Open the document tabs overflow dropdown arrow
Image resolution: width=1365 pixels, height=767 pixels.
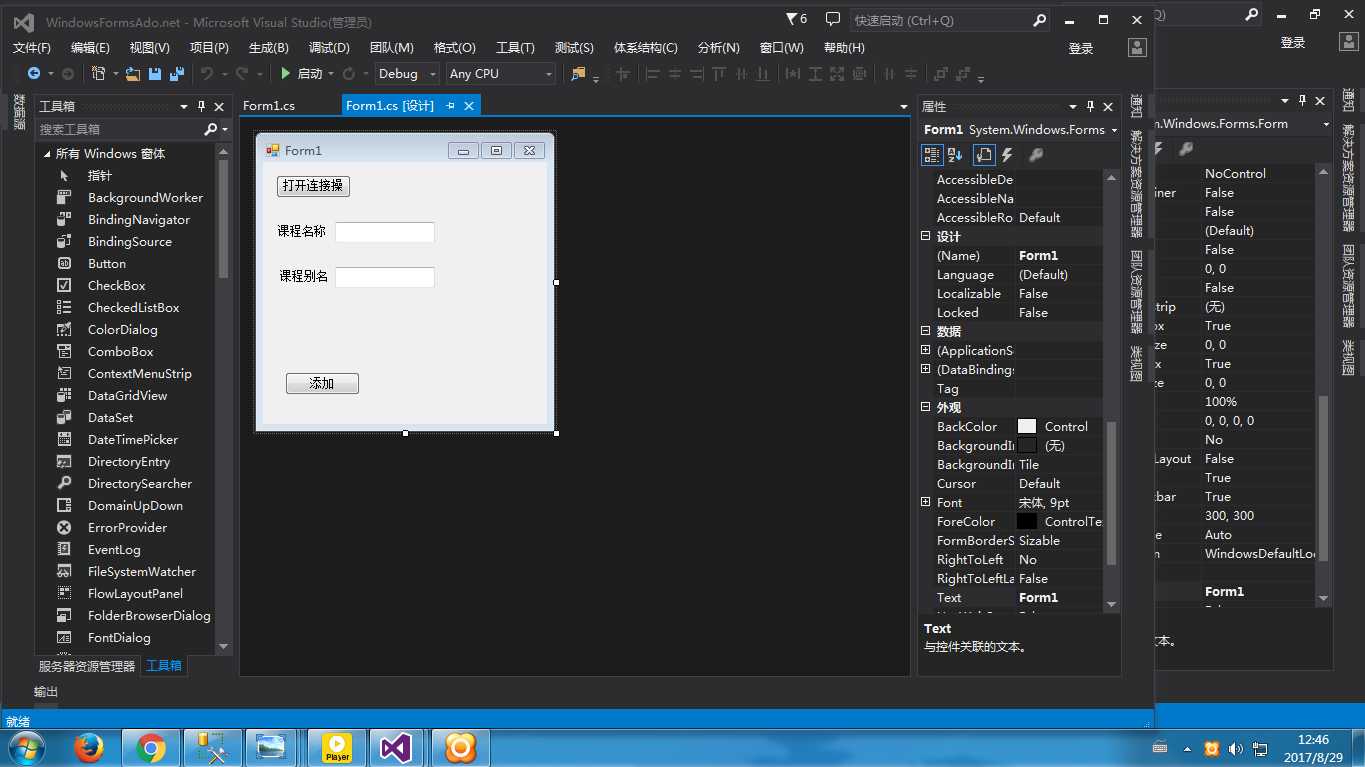[903, 107]
